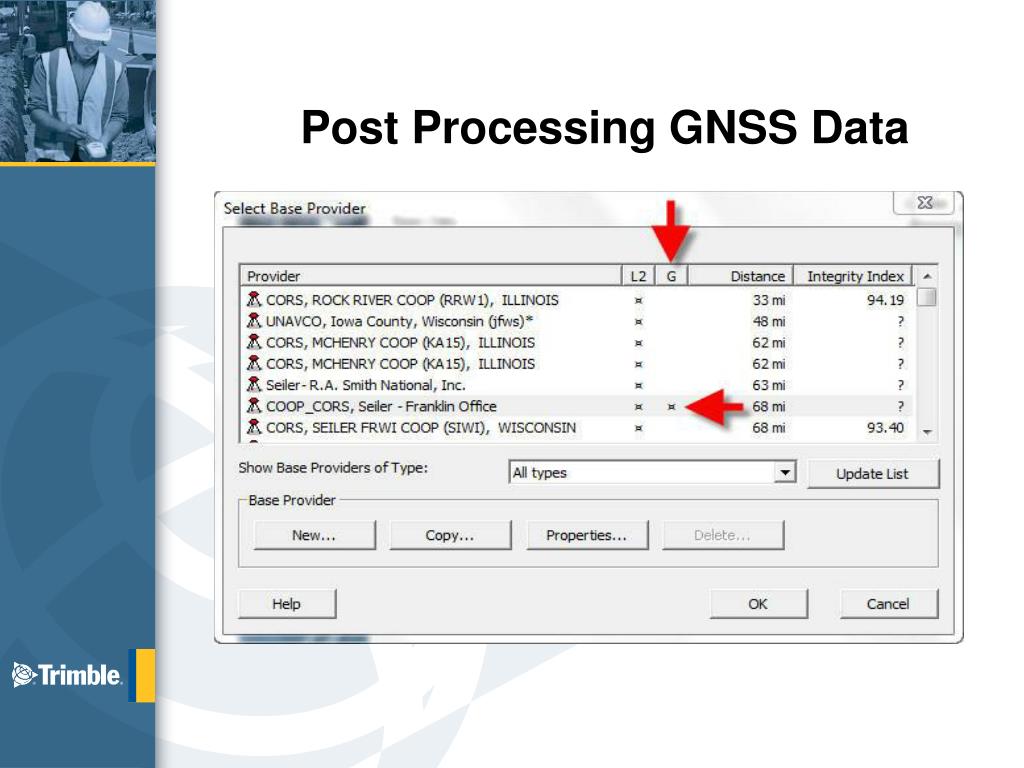Click the Help button
1024x768 pixels.
(x=287, y=603)
